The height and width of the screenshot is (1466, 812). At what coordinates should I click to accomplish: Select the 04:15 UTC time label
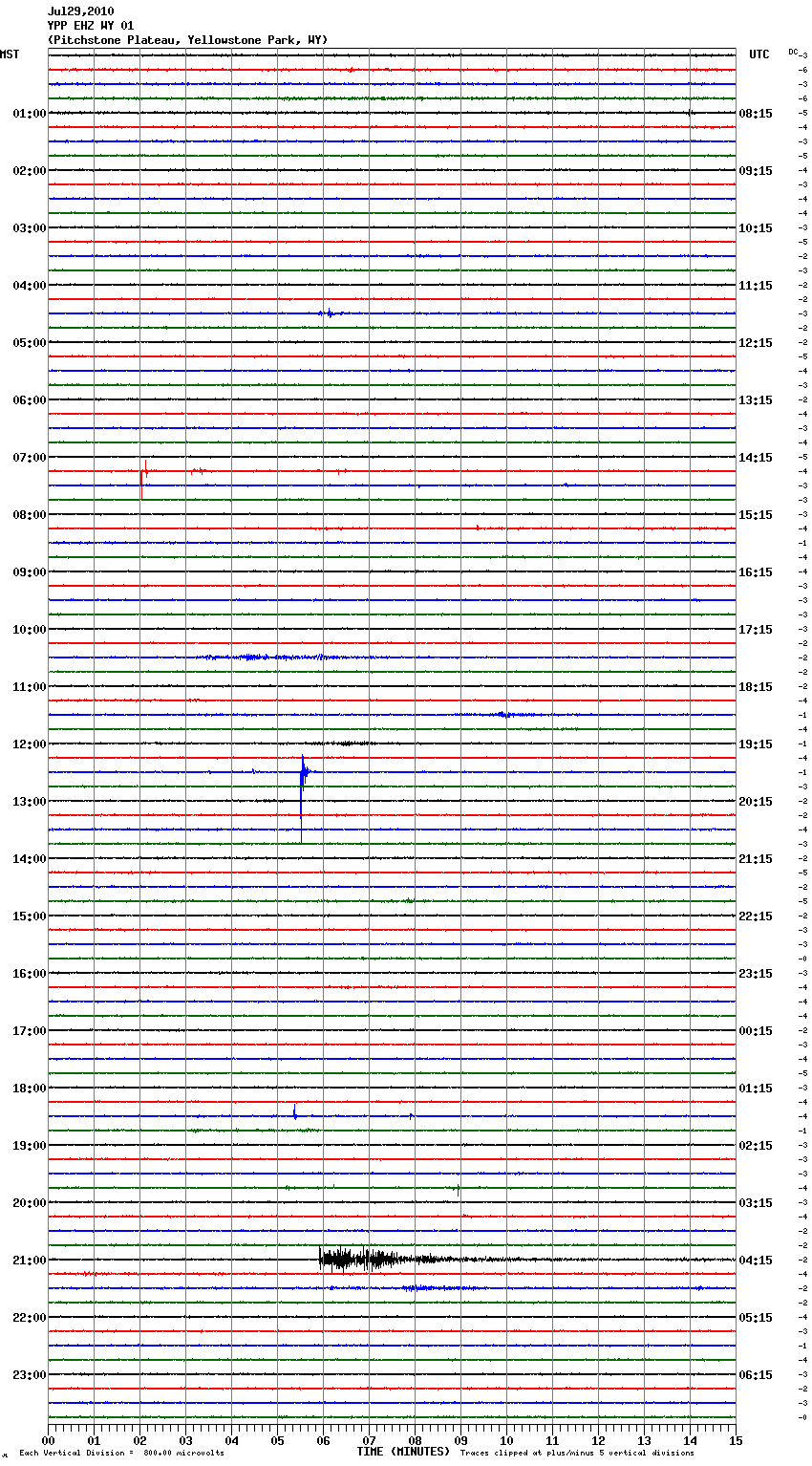[x=756, y=1261]
